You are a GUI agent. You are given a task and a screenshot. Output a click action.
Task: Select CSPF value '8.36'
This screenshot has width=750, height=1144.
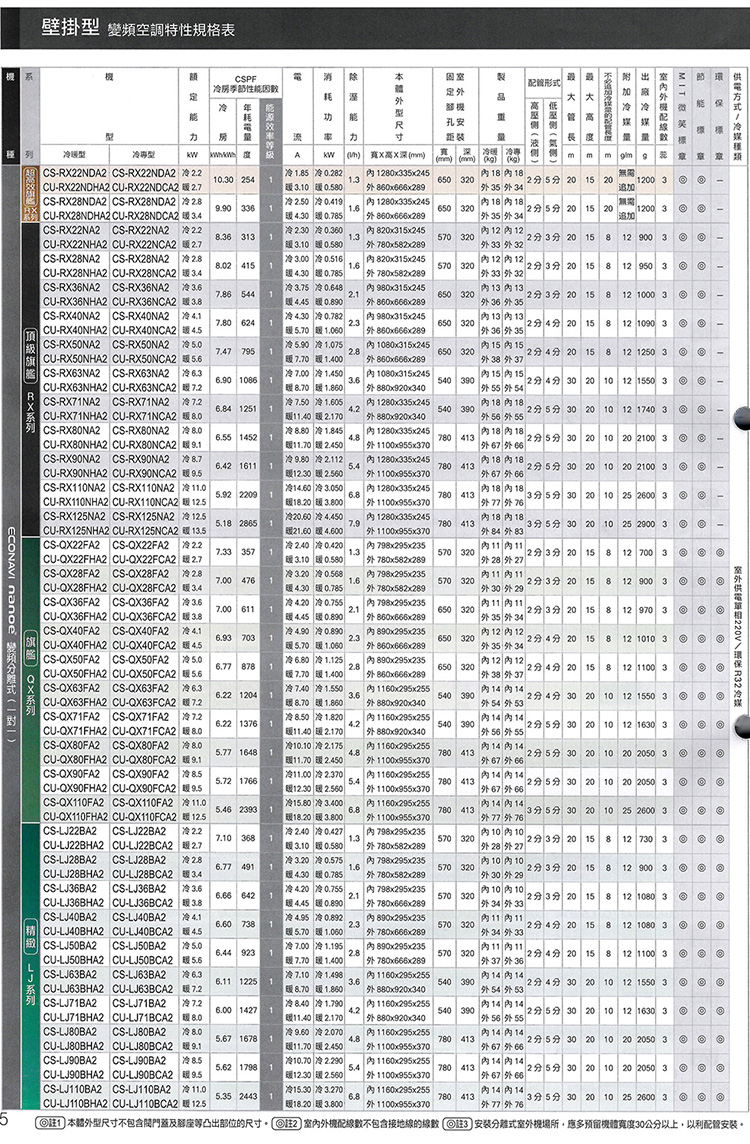[223, 237]
